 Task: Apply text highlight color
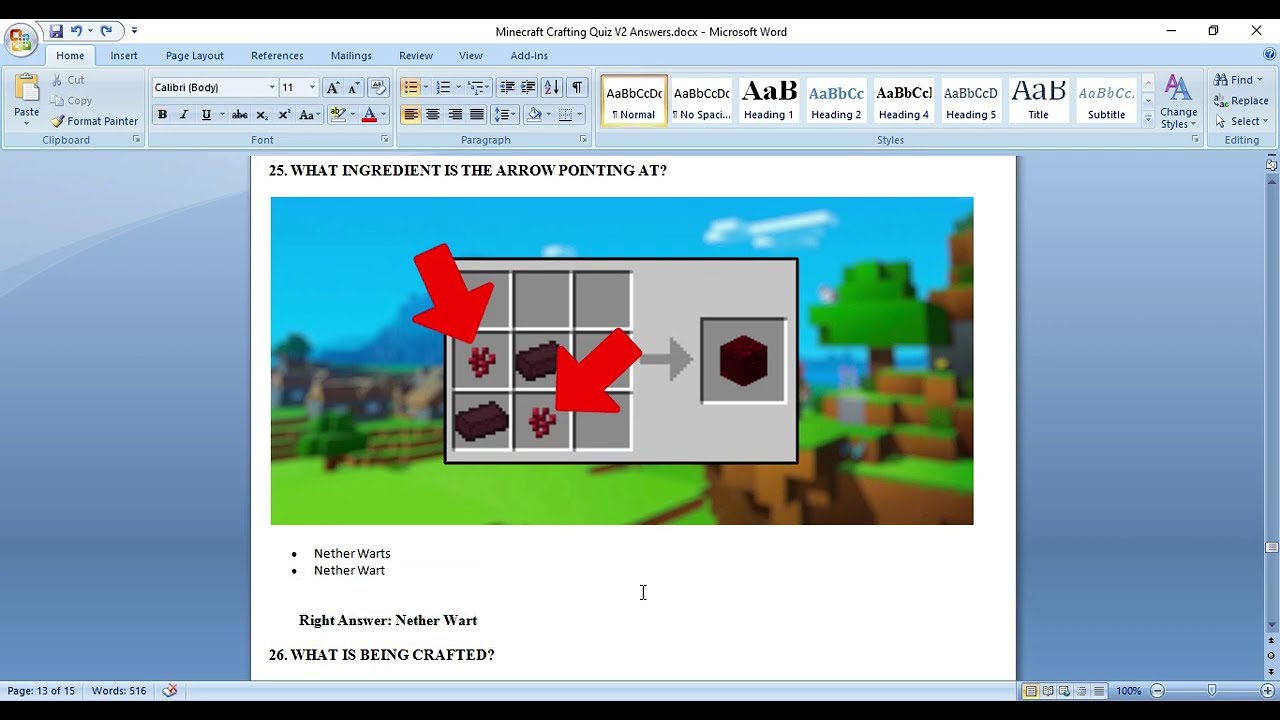click(338, 115)
